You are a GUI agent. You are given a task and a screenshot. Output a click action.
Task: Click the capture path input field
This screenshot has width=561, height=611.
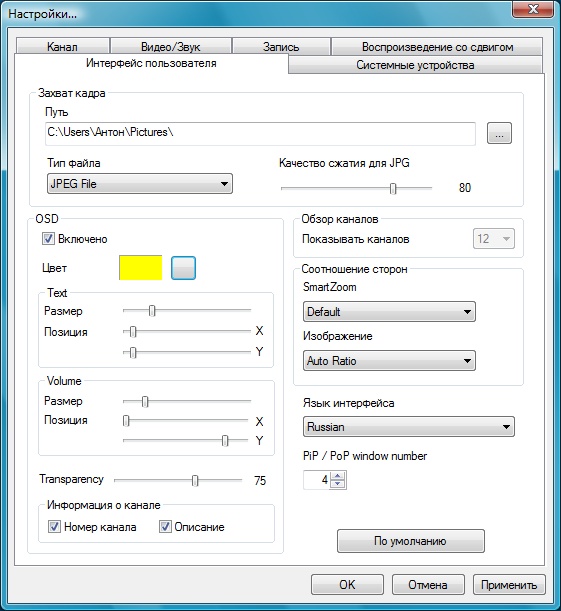[260, 134]
